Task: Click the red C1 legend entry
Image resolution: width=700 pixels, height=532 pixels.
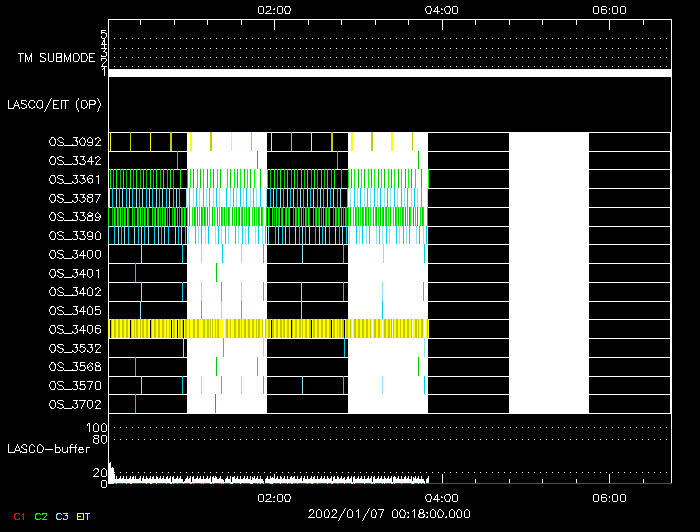Action: coord(18,514)
